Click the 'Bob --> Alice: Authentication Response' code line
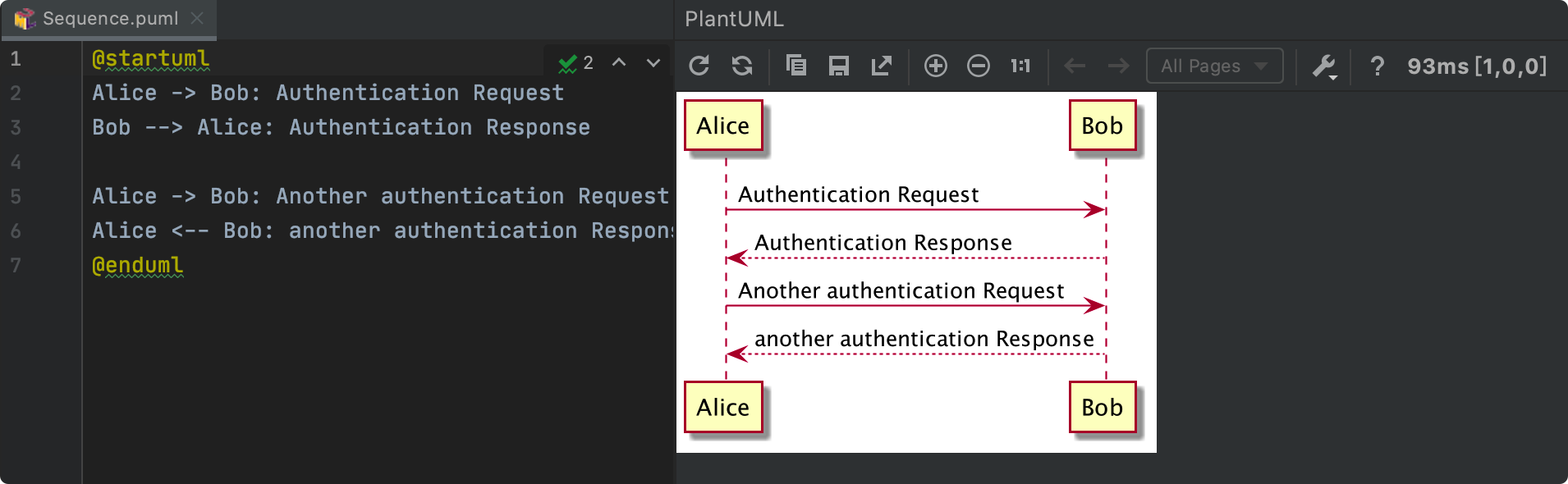The image size is (1568, 484). 342,127
